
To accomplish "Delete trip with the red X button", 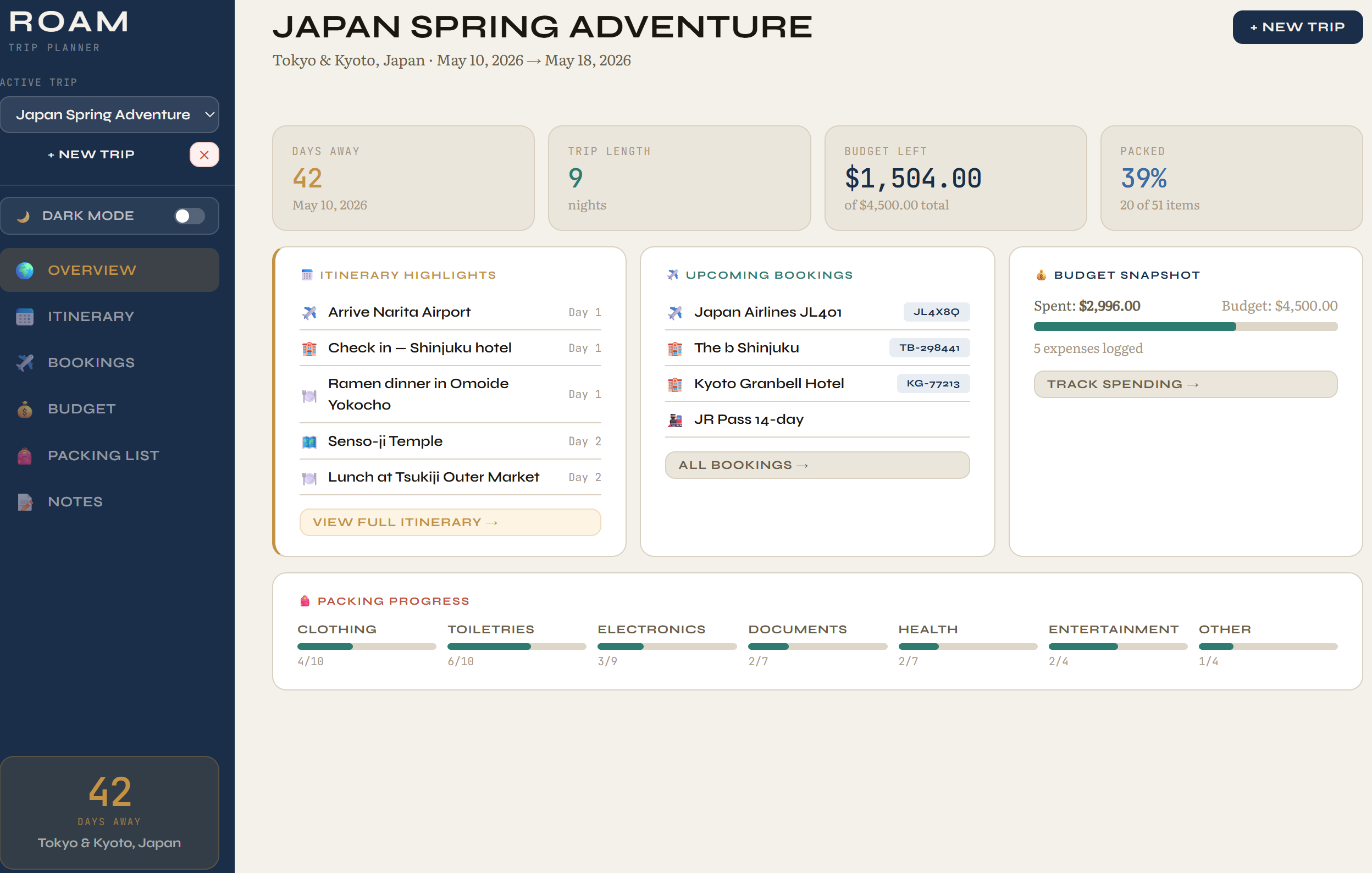I will [x=204, y=154].
